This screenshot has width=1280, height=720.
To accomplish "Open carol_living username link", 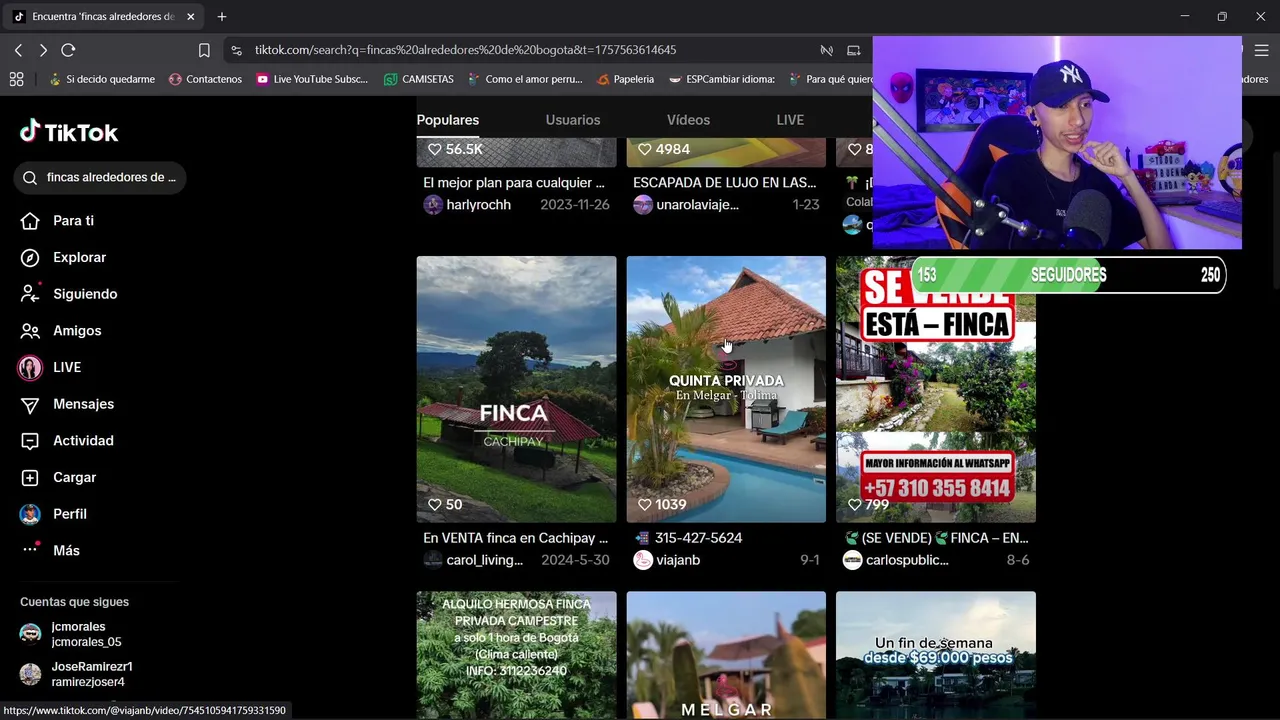I will pyautogui.click(x=485, y=560).
